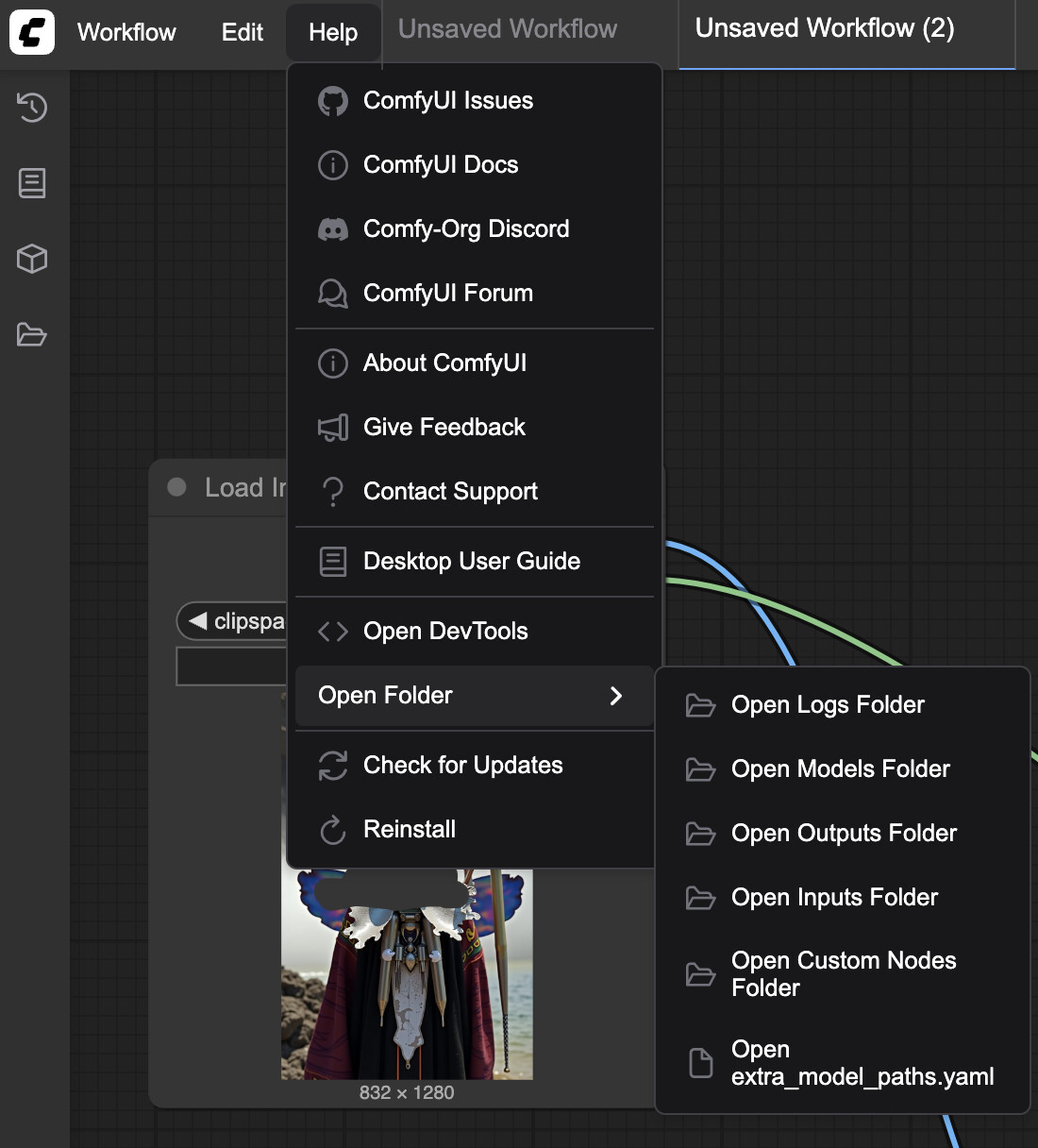
Task: Open the Workflow menu
Action: 126,32
